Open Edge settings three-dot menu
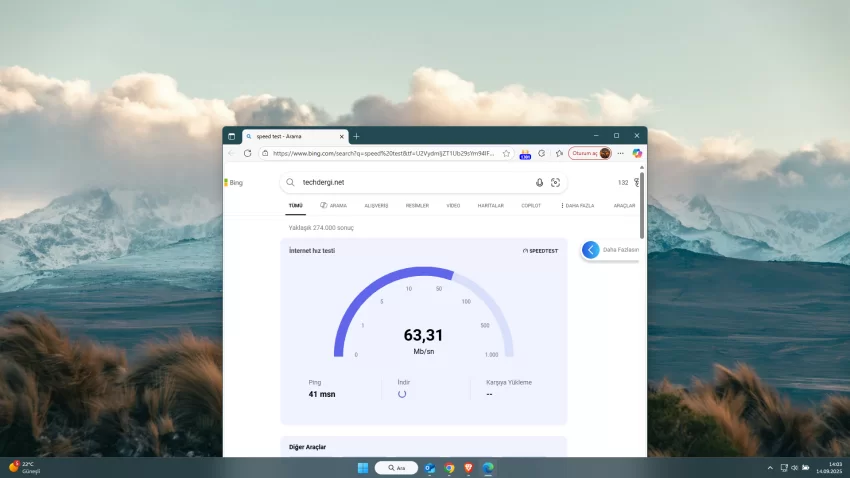 [x=620, y=153]
